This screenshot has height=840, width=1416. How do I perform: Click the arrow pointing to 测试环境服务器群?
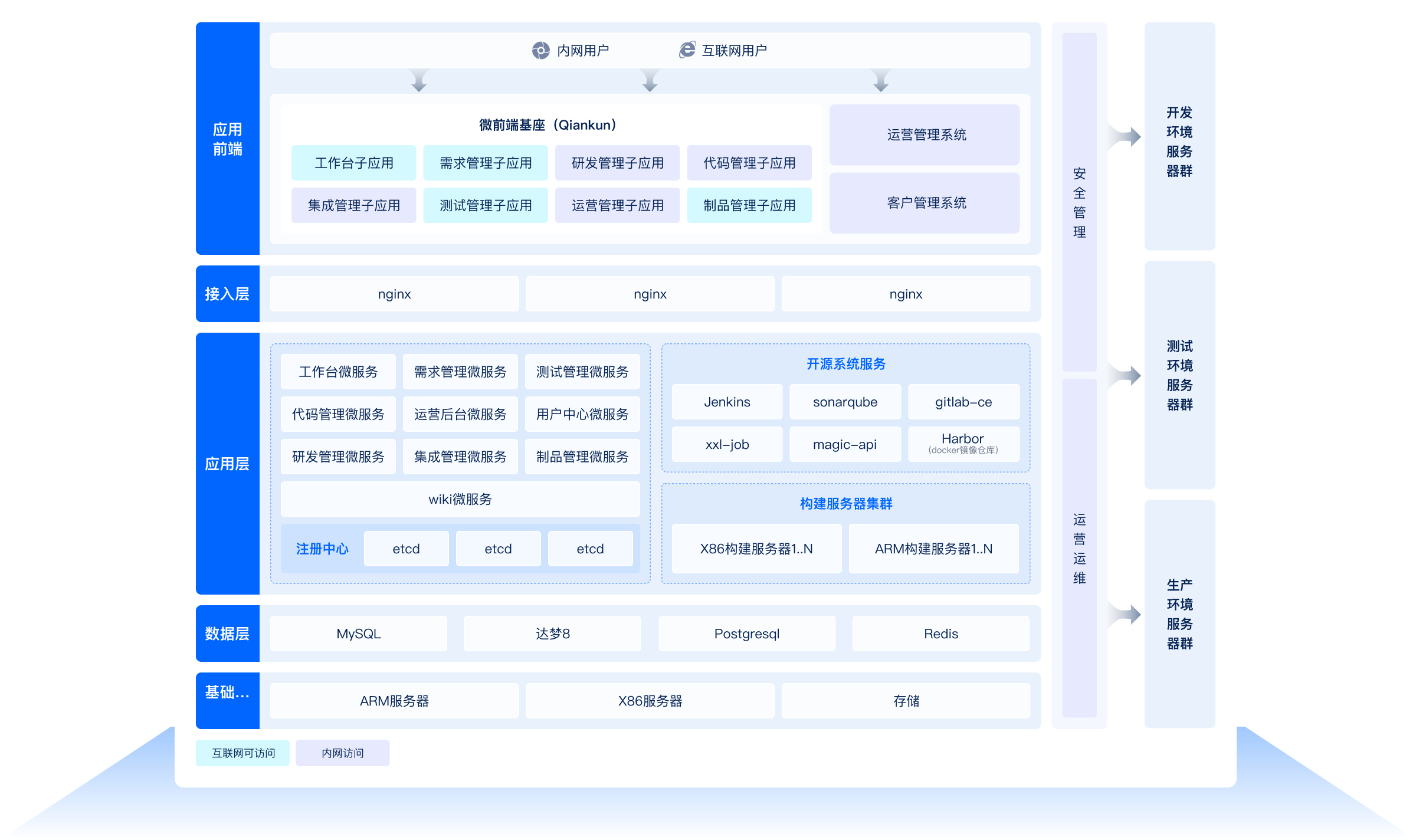[1127, 376]
